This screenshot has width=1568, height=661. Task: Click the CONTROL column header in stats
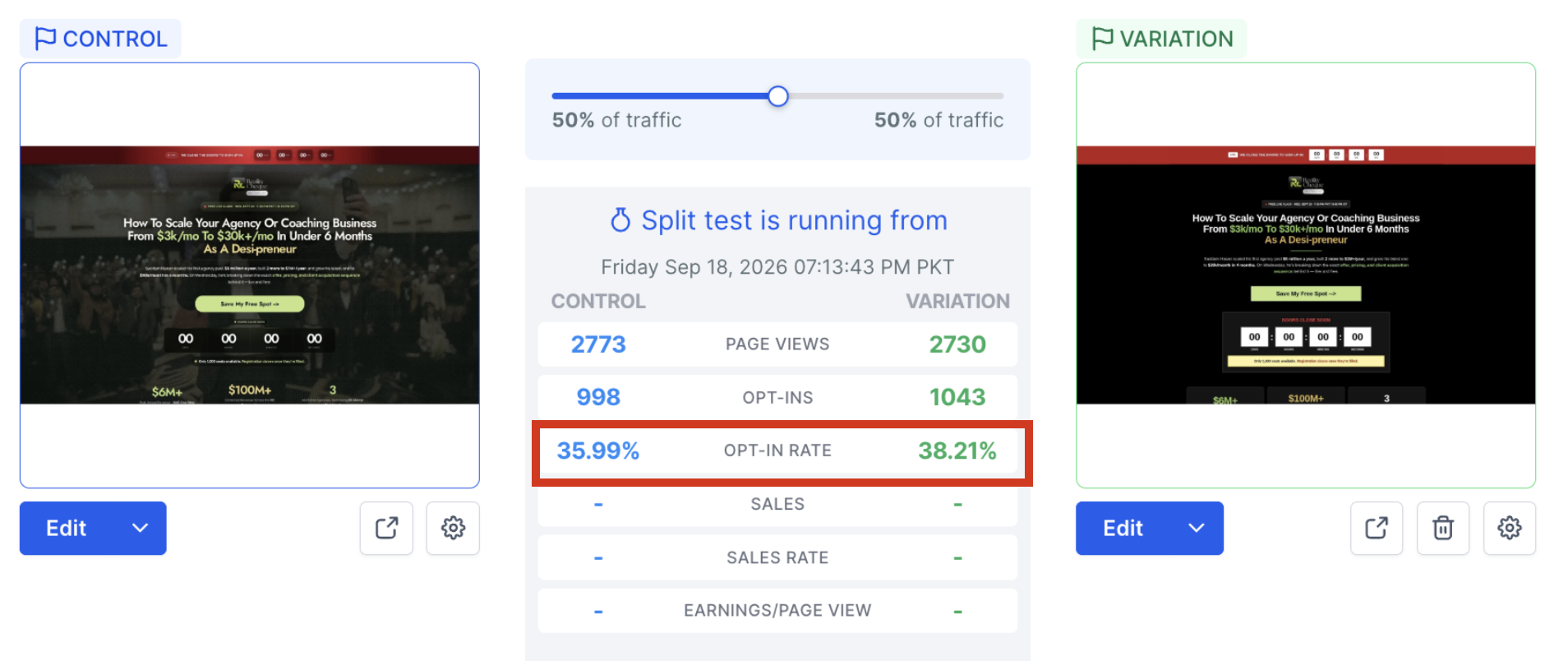(598, 301)
